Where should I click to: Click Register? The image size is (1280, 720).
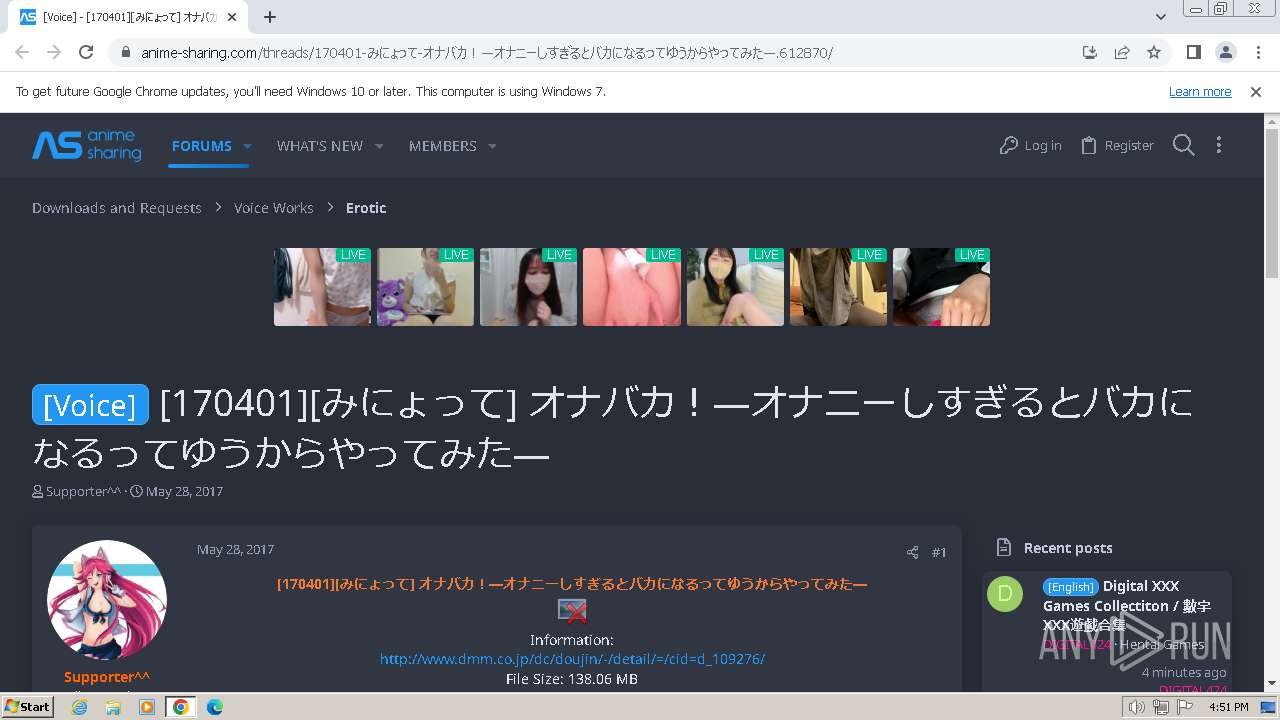tap(1118, 145)
